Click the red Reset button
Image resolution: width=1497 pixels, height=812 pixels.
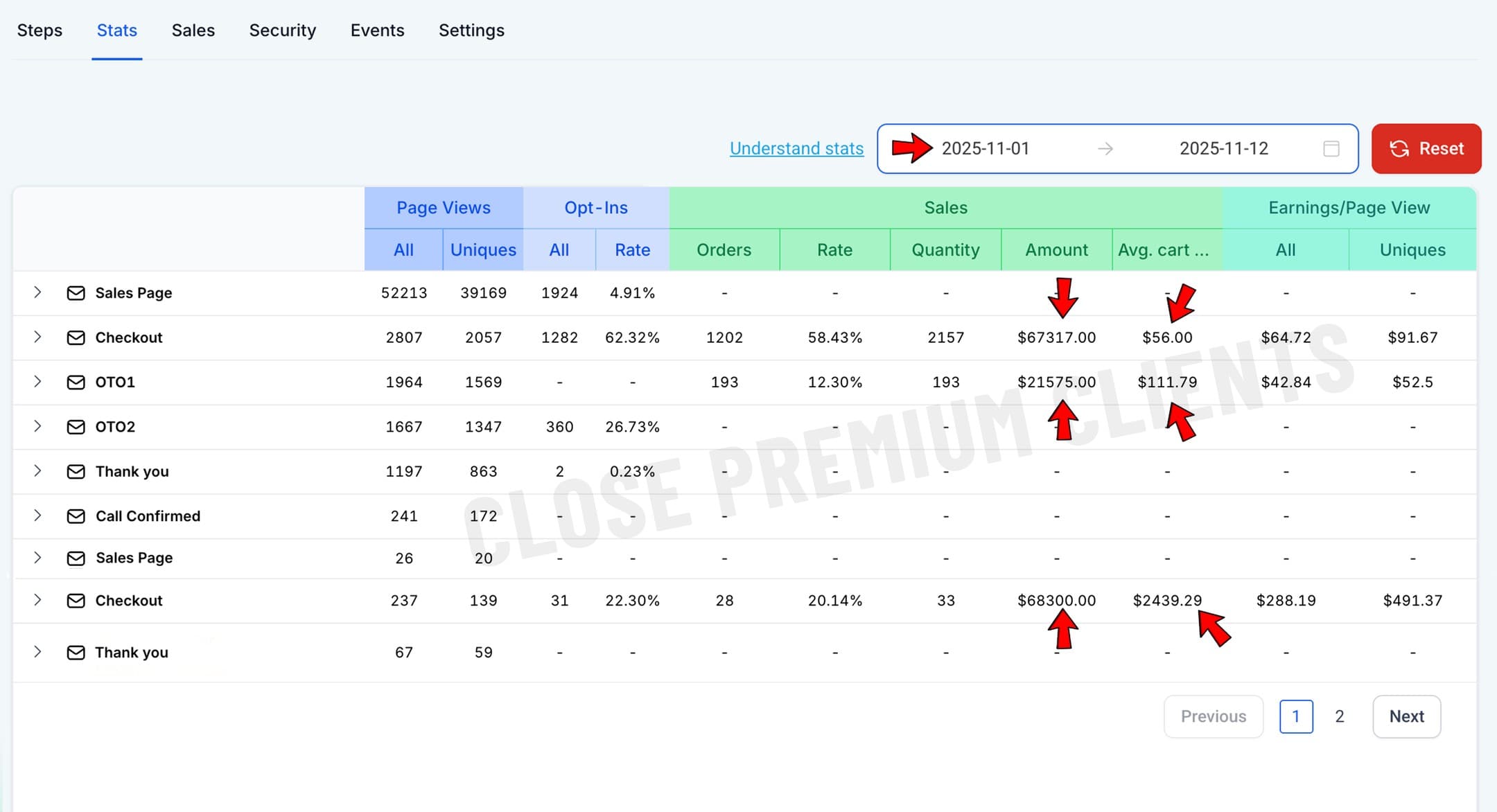1426,148
